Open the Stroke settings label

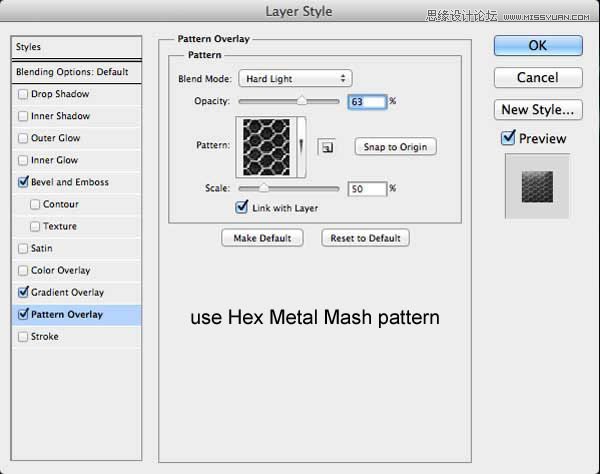click(x=45, y=337)
